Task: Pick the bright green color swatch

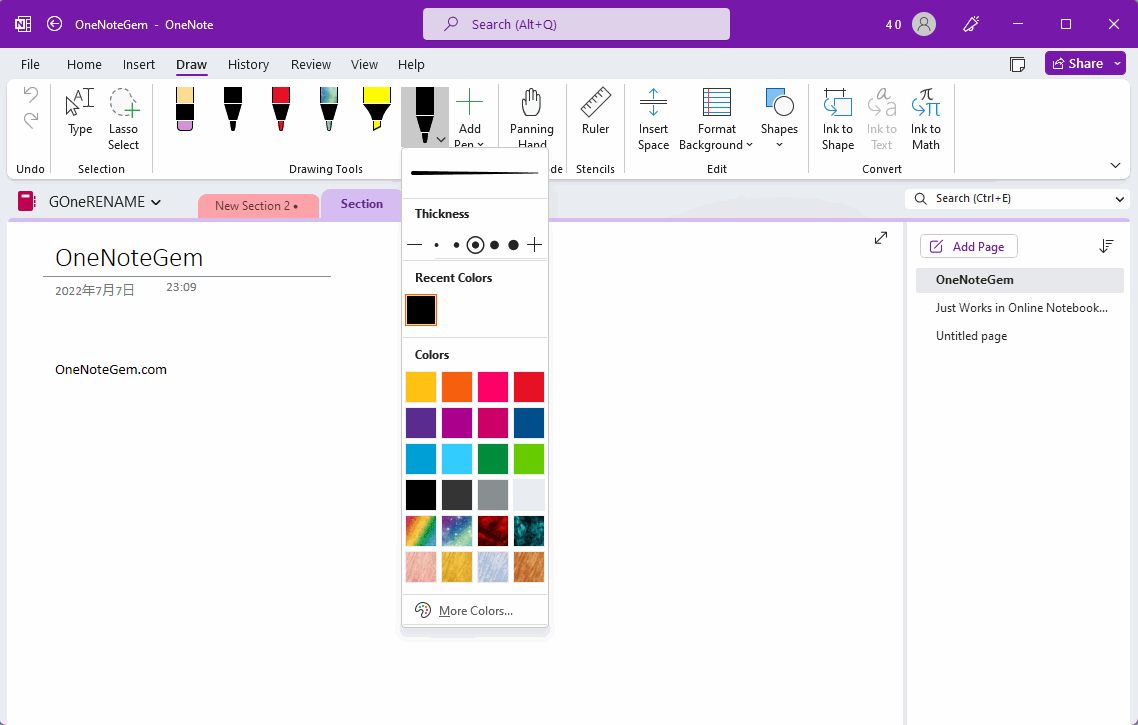Action: point(529,459)
